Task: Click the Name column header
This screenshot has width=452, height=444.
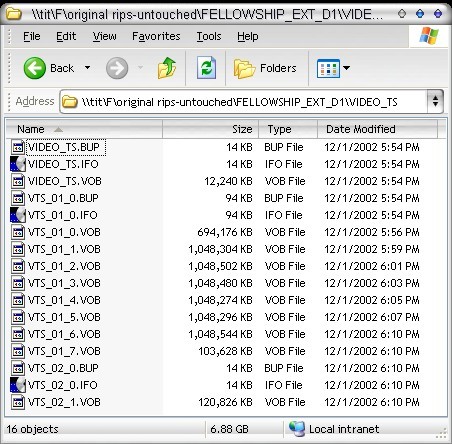Action: [x=84, y=129]
